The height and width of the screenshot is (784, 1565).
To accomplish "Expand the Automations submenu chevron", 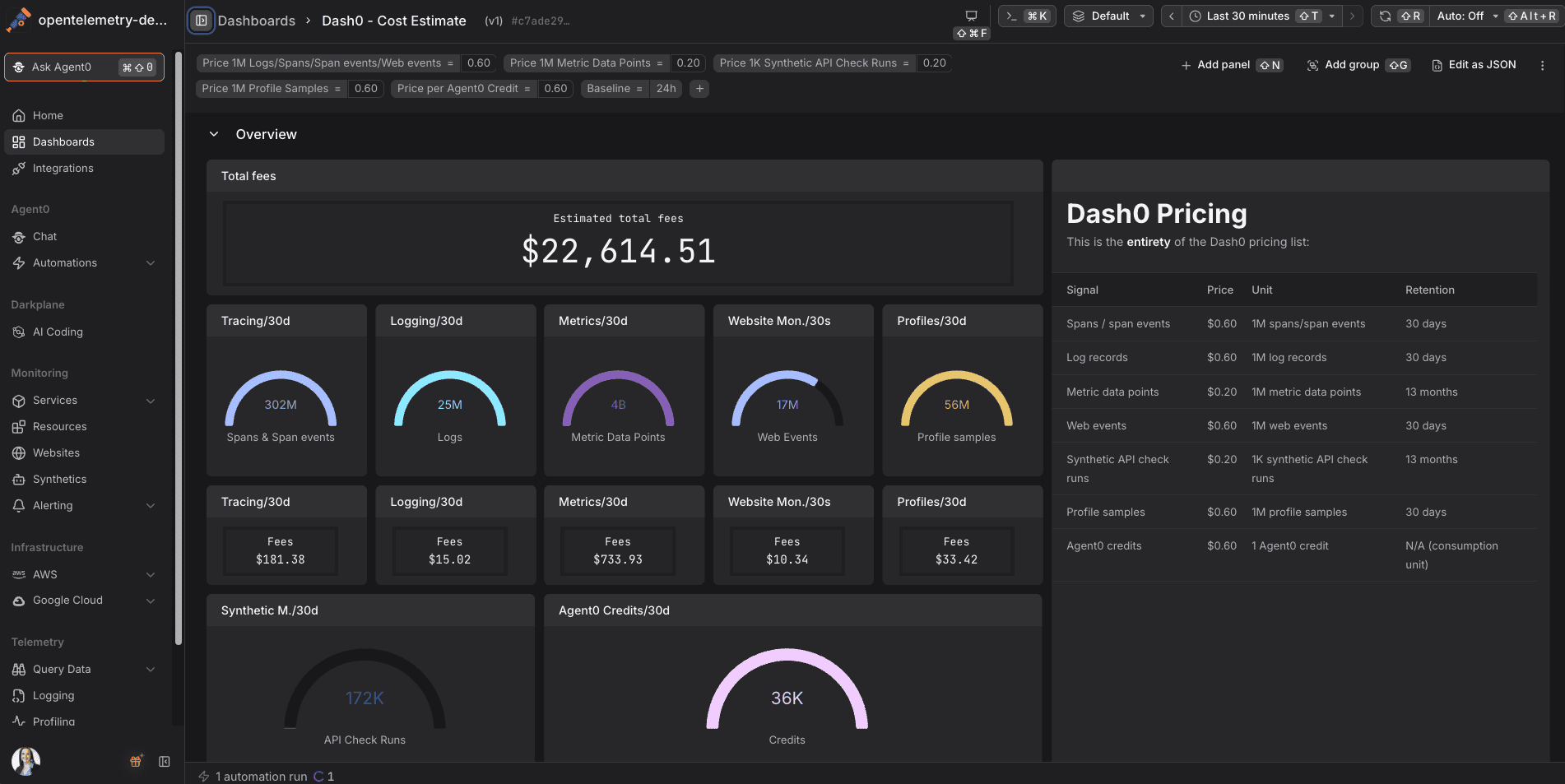I will click(151, 263).
